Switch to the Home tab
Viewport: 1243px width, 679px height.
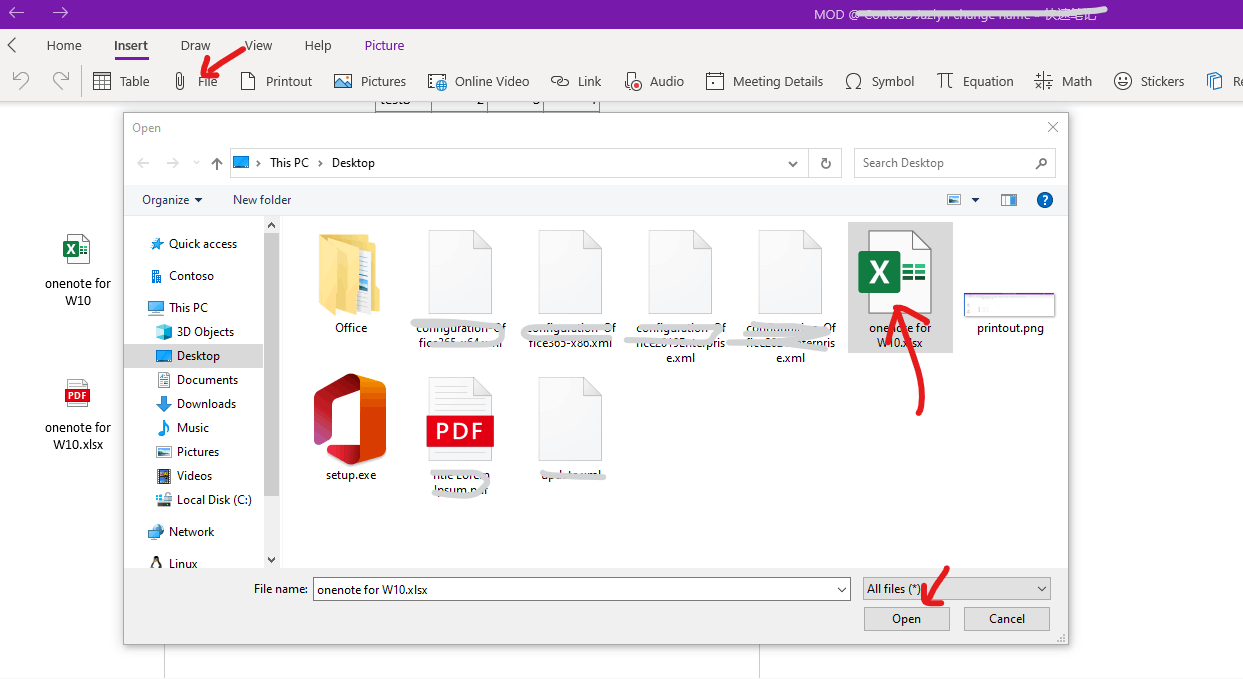[x=64, y=45]
